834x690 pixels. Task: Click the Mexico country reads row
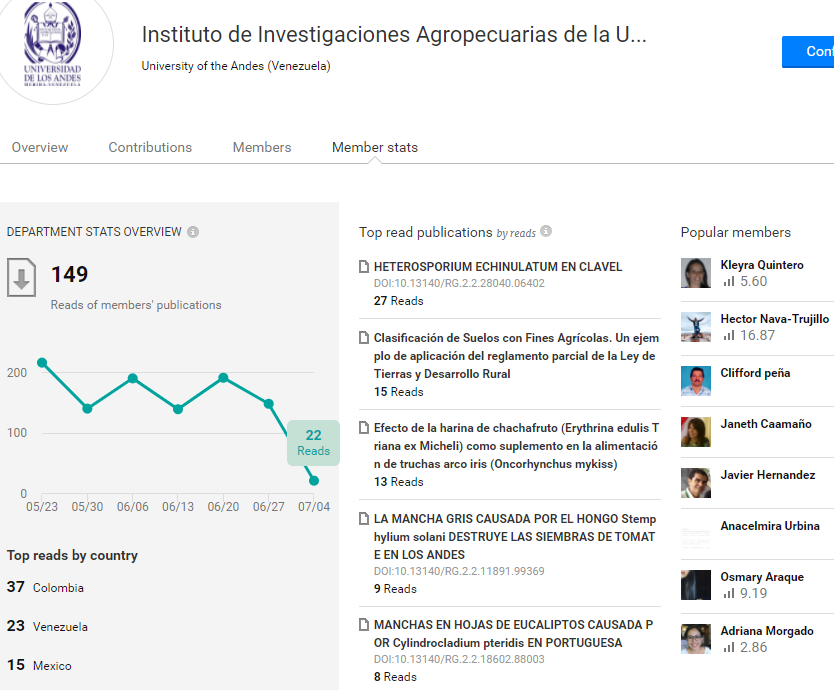coord(39,665)
